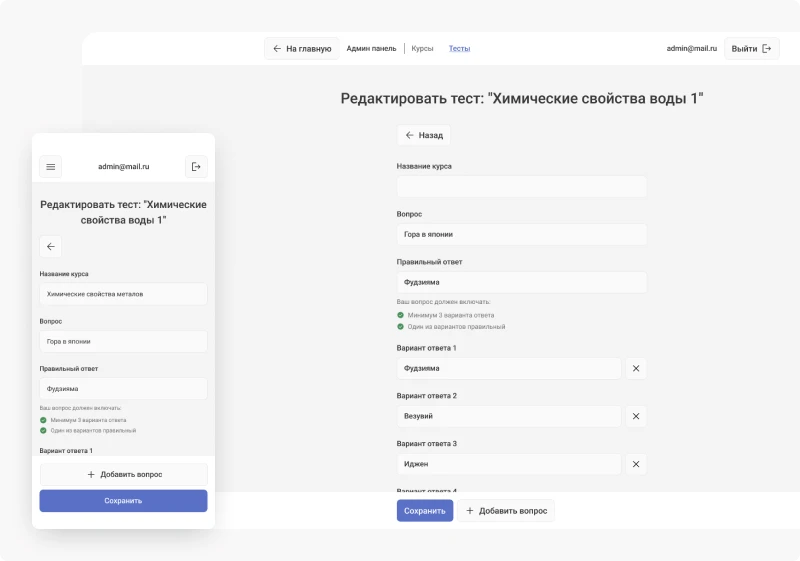Focus the 'Вариант ответа 1' field
This screenshot has height=561, width=800.
point(509,368)
